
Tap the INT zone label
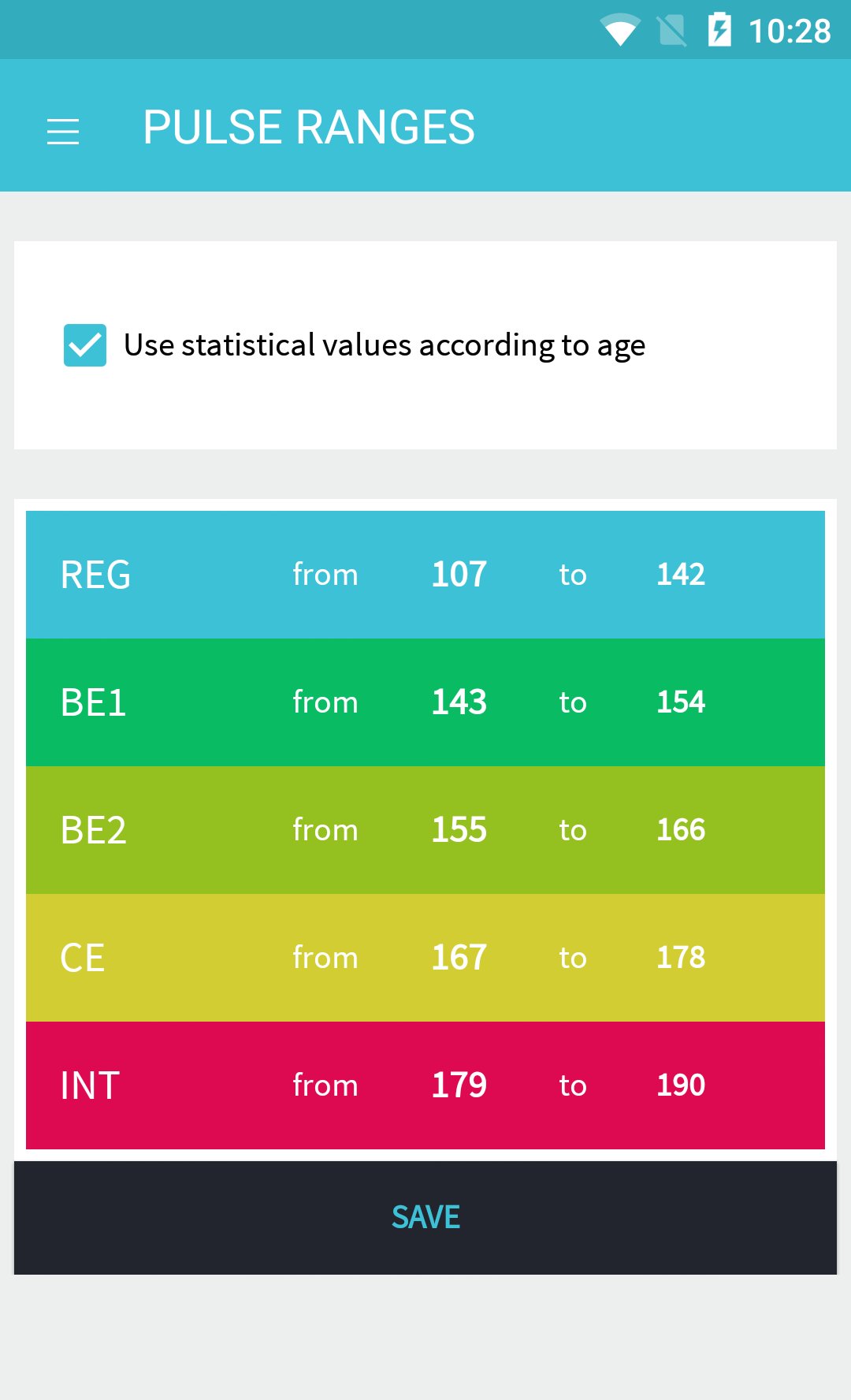pyautogui.click(x=90, y=1085)
